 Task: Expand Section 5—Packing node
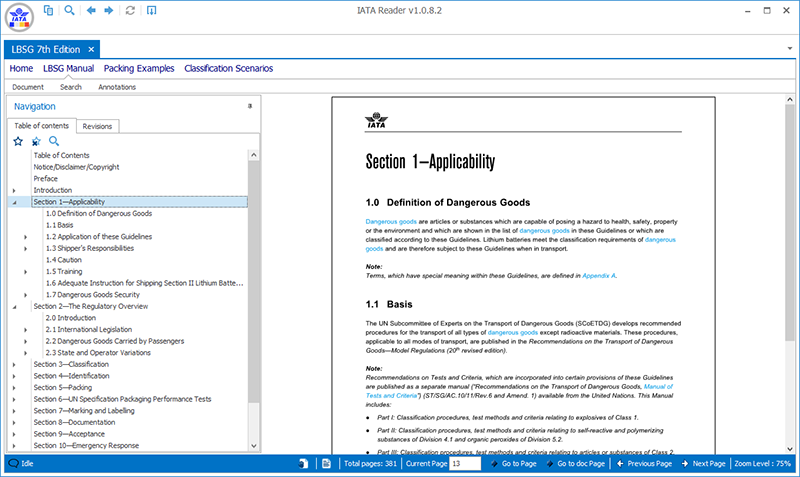[x=14, y=388]
